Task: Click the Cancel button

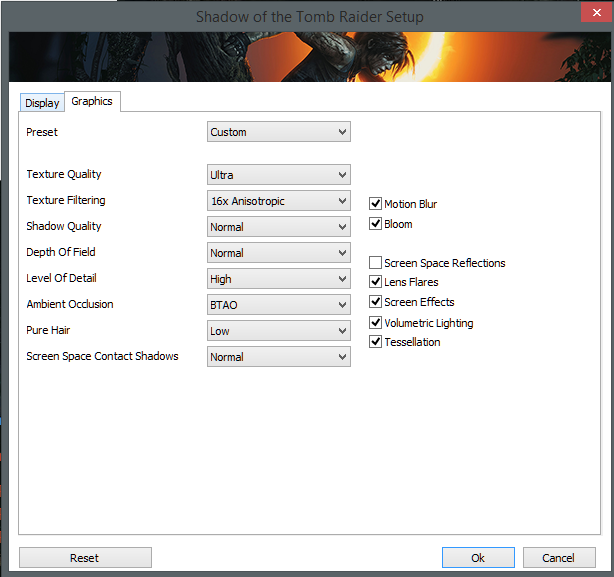Action: tap(559, 557)
